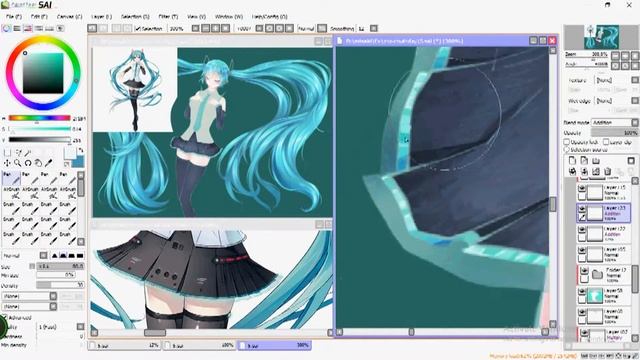Click the hue rainbow slider bar
This screenshot has width=640, height=360.
[40, 118]
